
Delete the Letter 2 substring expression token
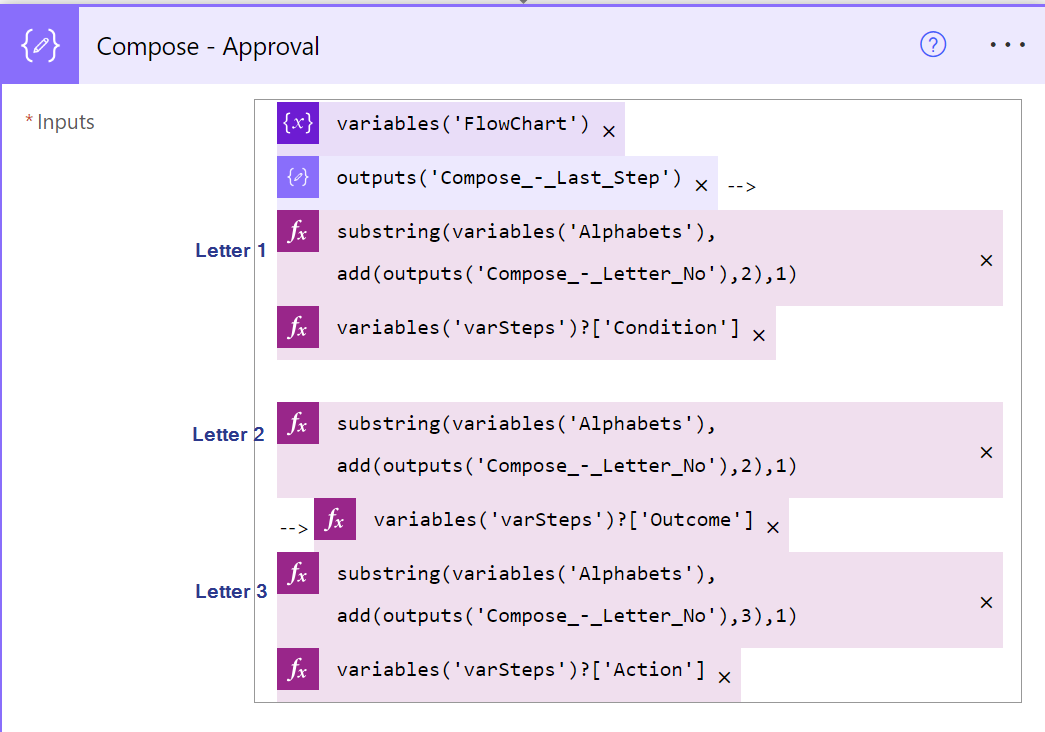[986, 451]
